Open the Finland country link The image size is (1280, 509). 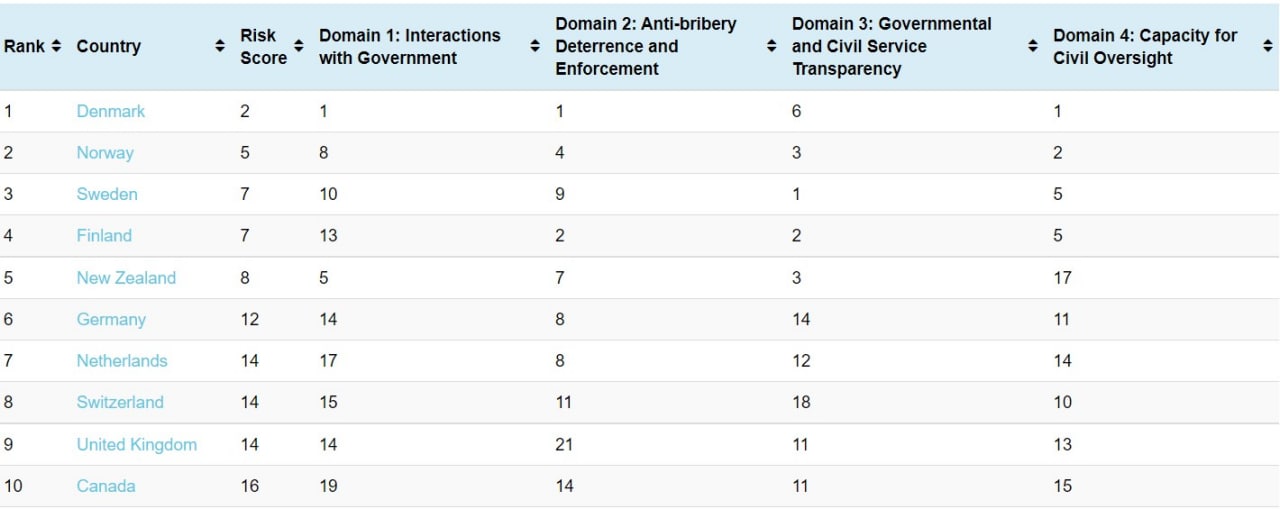coord(104,236)
